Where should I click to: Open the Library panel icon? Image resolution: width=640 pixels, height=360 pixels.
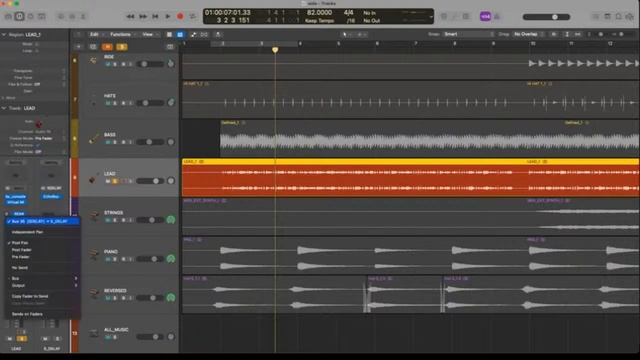coord(8,17)
